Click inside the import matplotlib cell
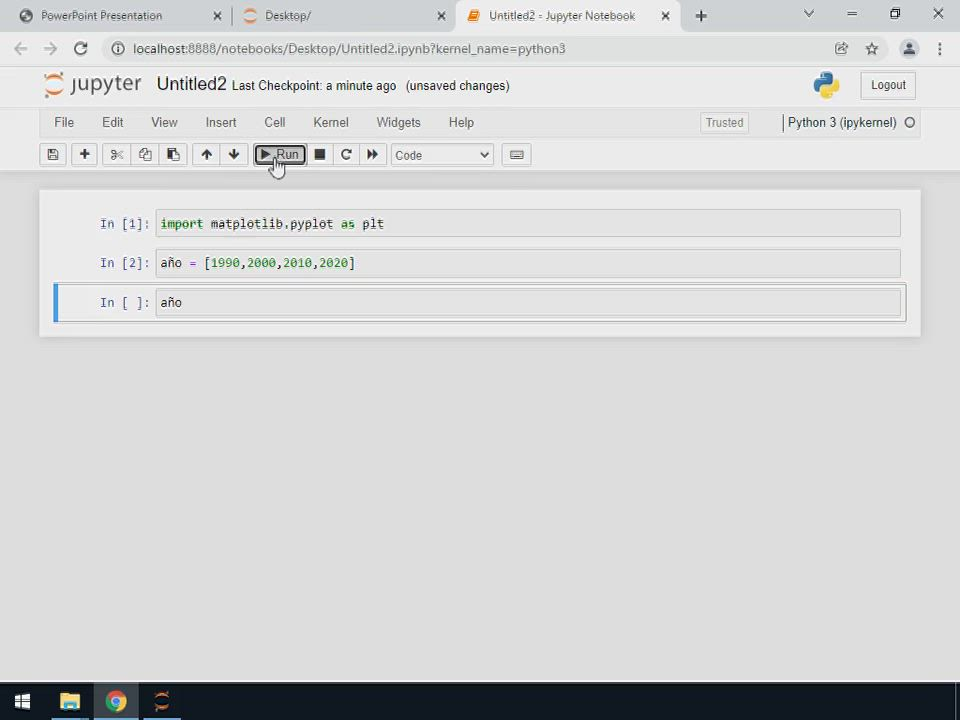This screenshot has width=960, height=720. tap(528, 223)
